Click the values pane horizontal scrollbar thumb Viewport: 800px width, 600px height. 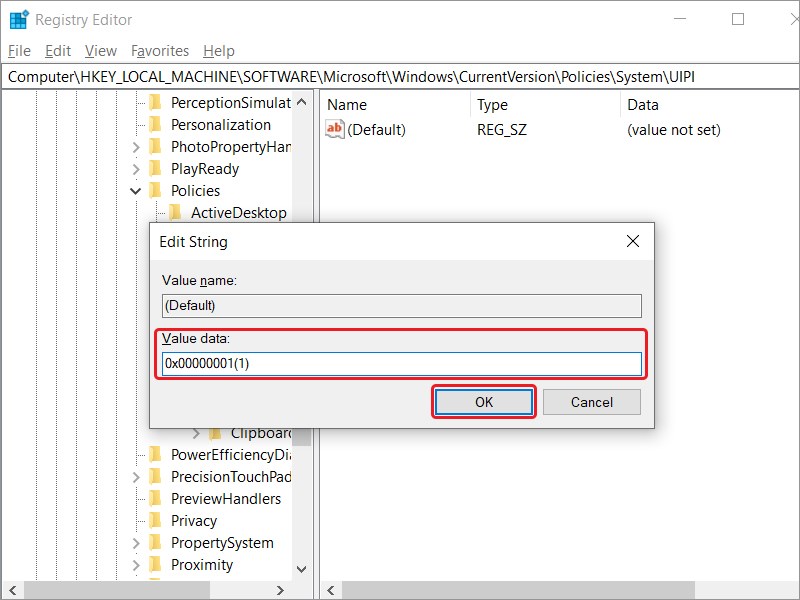tap(518, 590)
